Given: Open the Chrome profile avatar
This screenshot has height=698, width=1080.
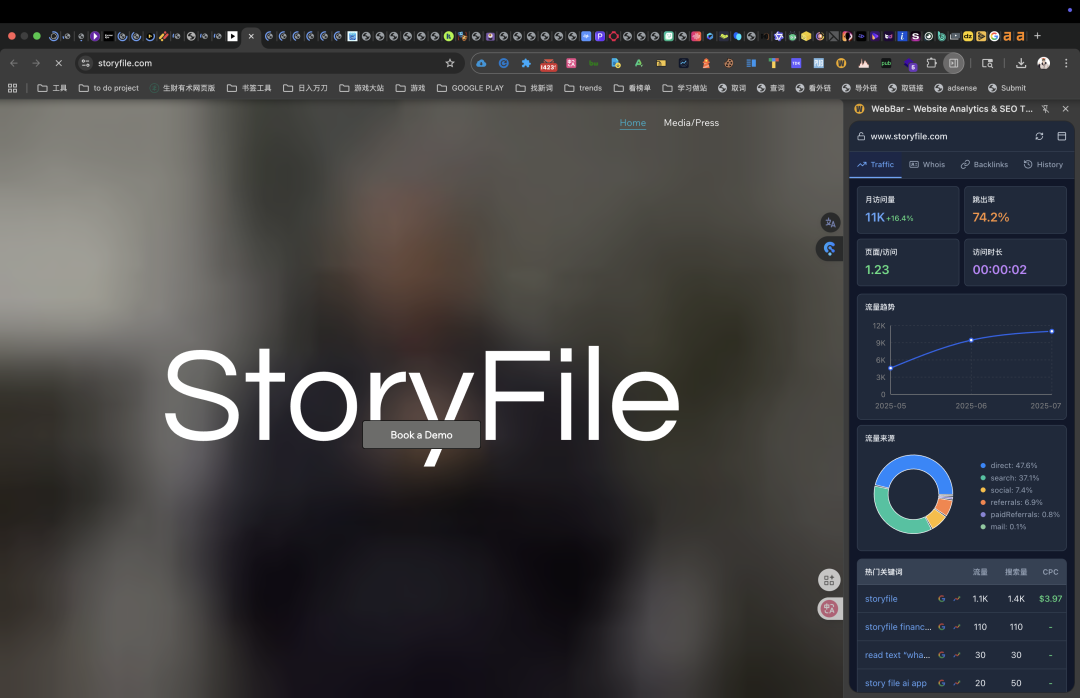Looking at the screenshot, I should (x=1043, y=63).
